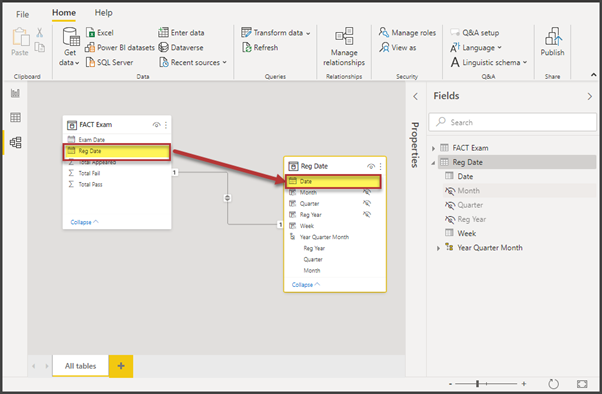Add a new layout tab

pos(121,366)
